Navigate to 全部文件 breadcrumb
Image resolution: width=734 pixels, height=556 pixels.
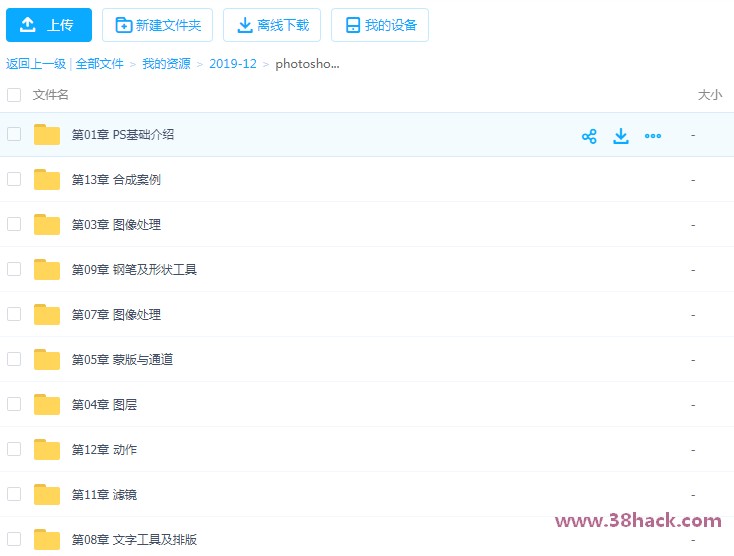(99, 64)
